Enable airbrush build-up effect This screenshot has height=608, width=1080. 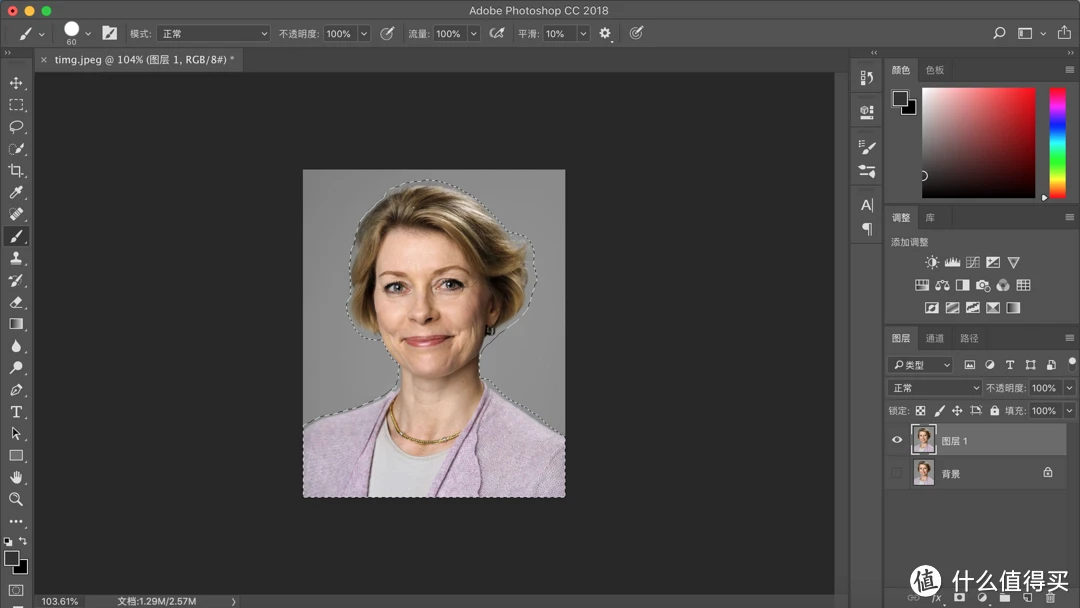497,33
